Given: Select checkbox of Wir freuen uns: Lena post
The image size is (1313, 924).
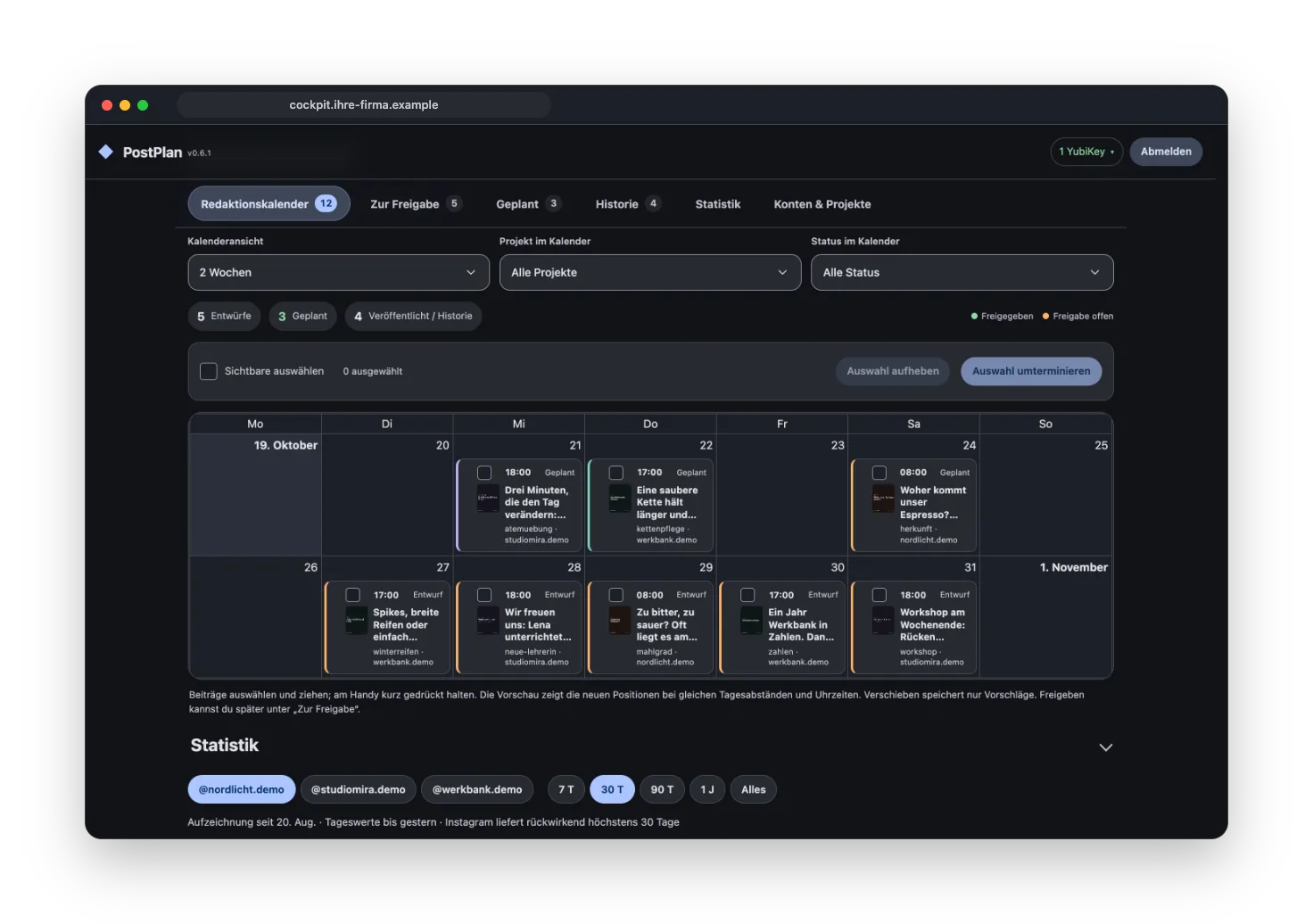Looking at the screenshot, I should click(484, 595).
